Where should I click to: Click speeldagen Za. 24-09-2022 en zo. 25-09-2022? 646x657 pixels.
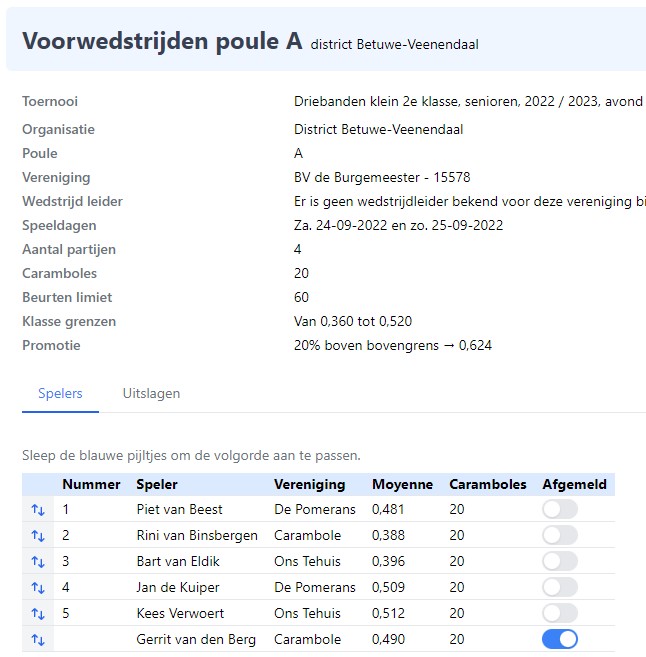tap(398, 225)
